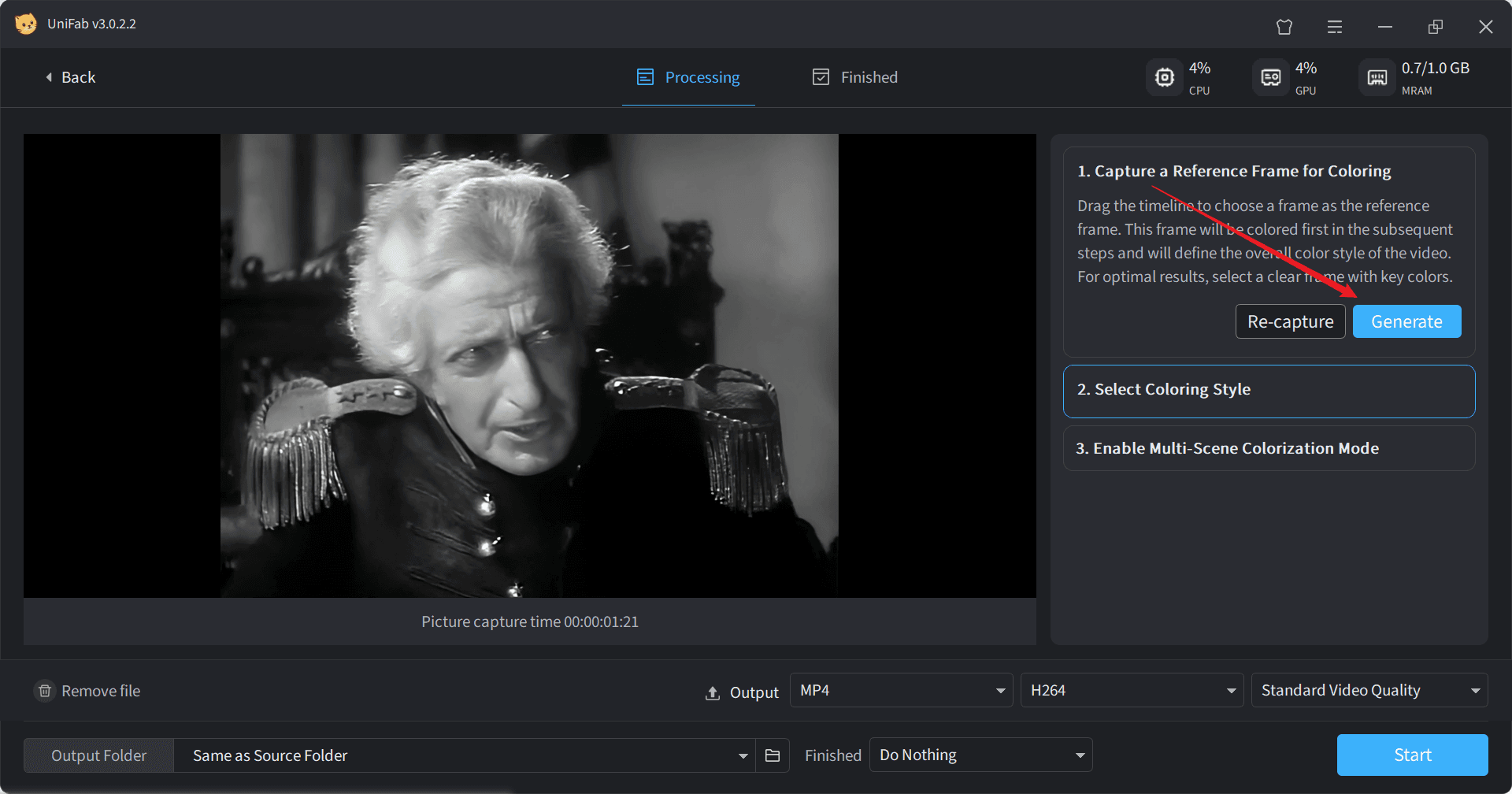The height and width of the screenshot is (794, 1512).
Task: Go back using the Back arrow
Action: [x=71, y=77]
